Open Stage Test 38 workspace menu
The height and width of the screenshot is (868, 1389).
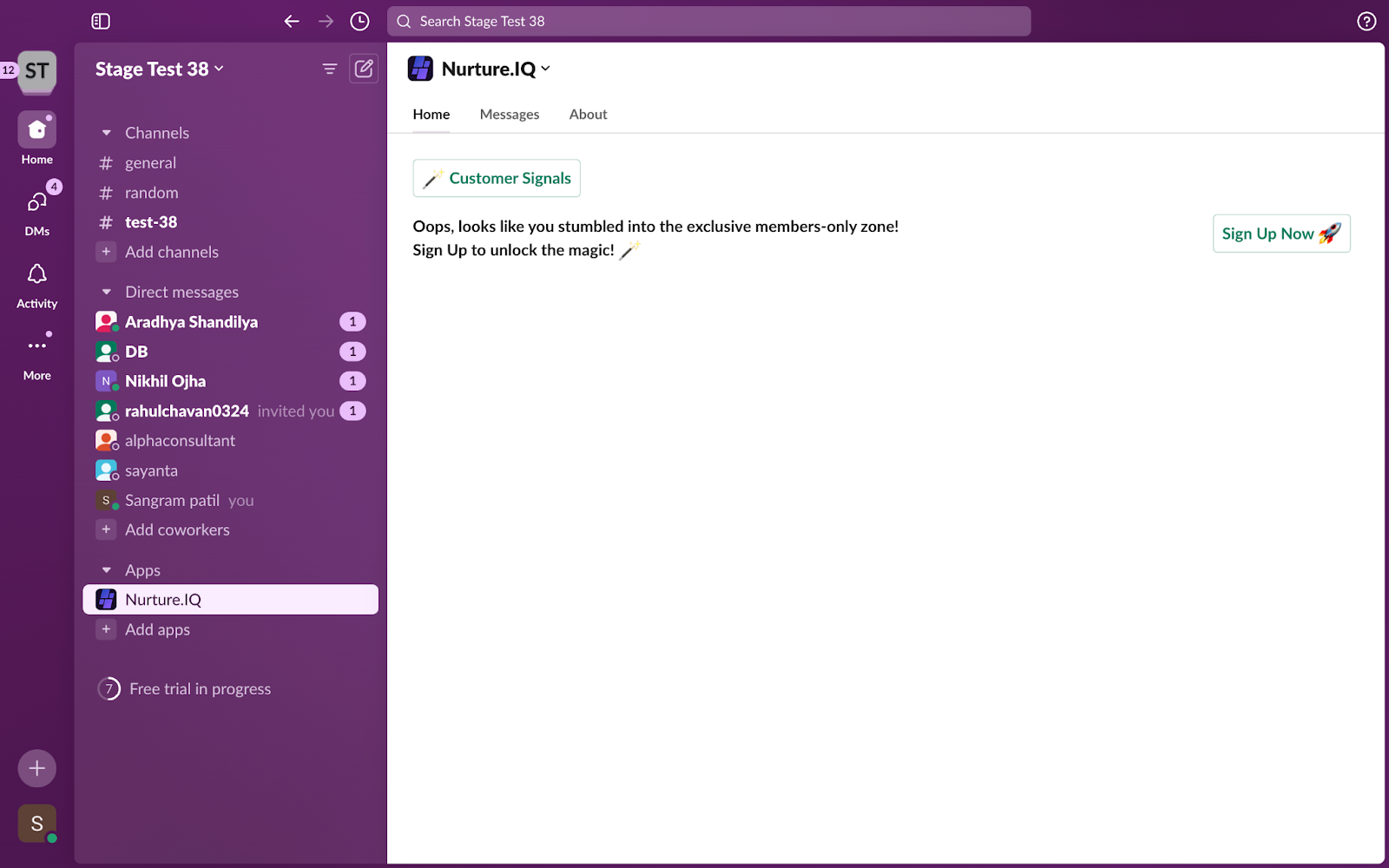[x=159, y=69]
